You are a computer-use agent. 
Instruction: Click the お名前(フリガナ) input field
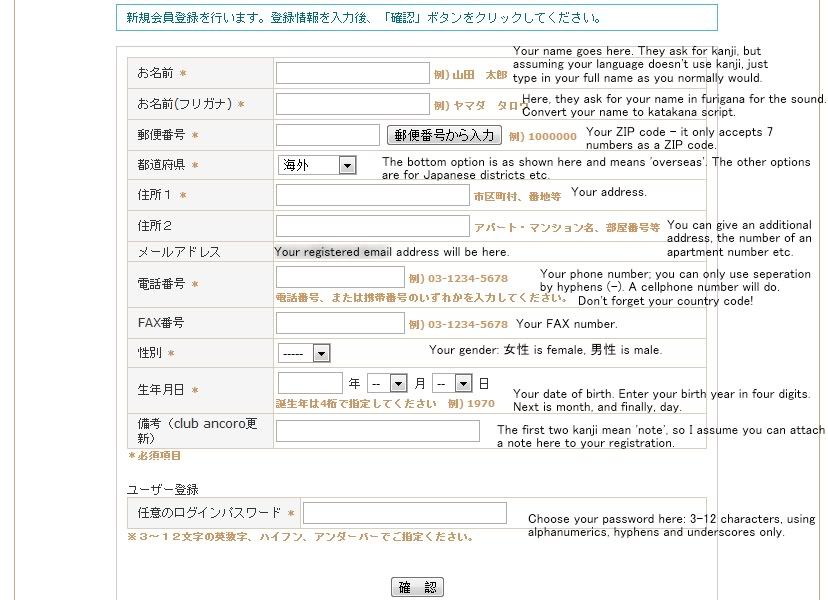pyautogui.click(x=352, y=104)
